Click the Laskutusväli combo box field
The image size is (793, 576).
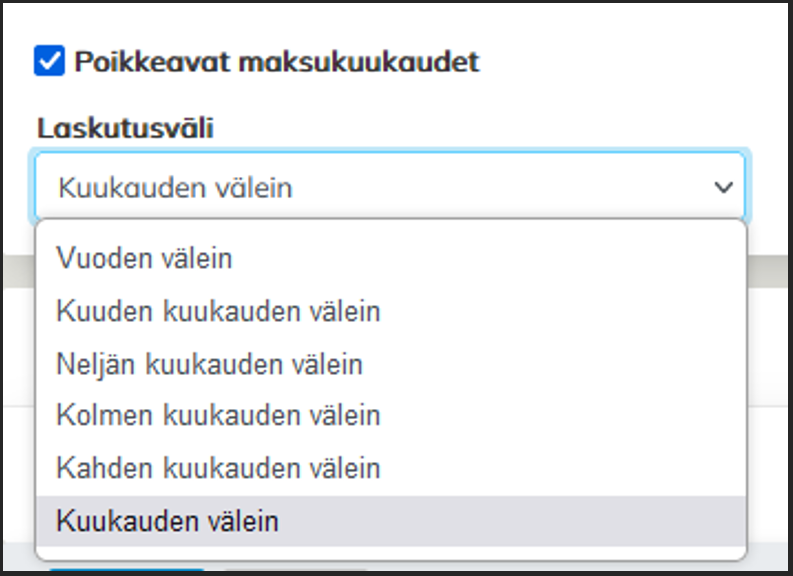click(x=389, y=187)
